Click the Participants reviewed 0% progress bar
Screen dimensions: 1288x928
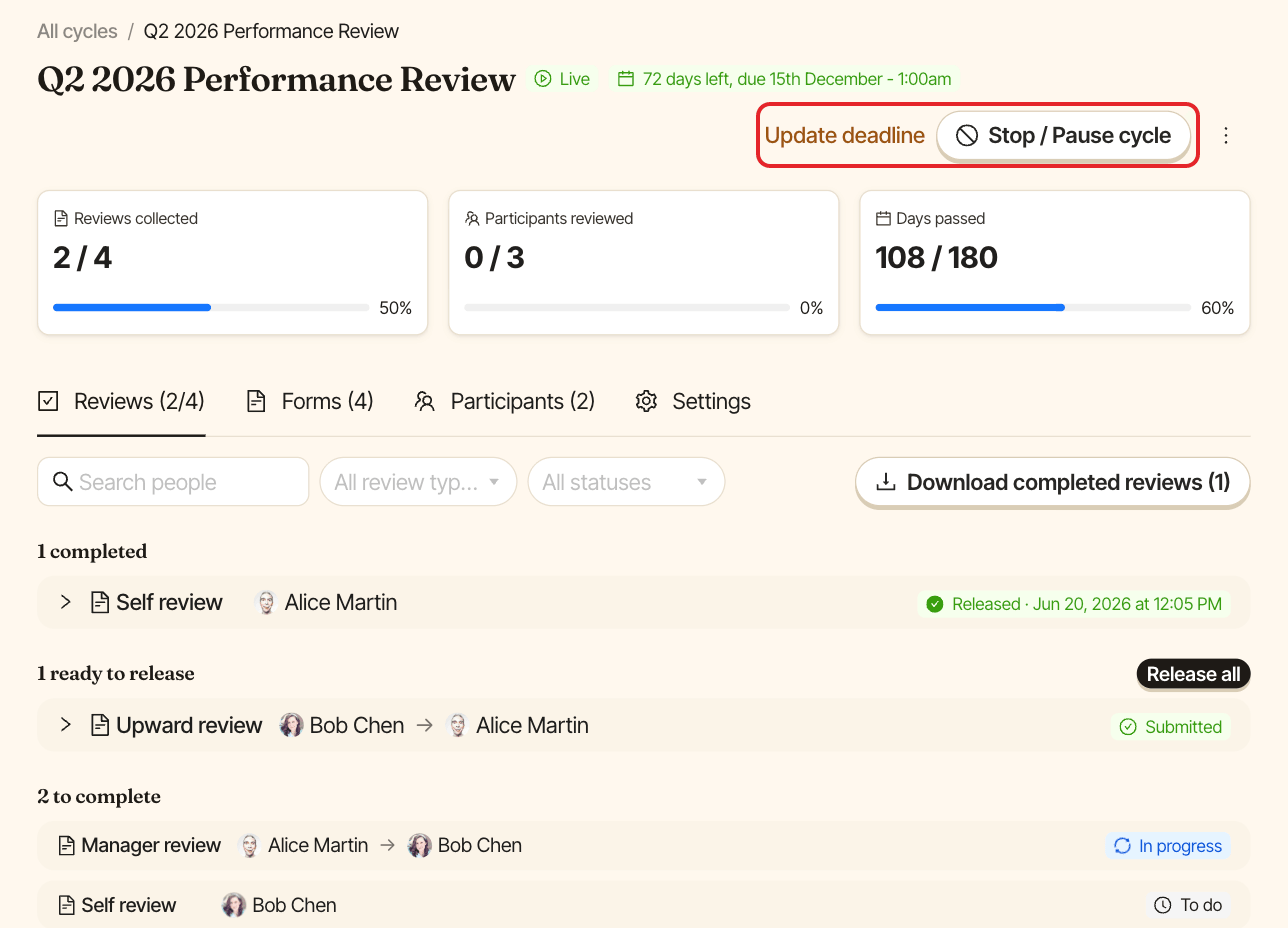pos(626,308)
